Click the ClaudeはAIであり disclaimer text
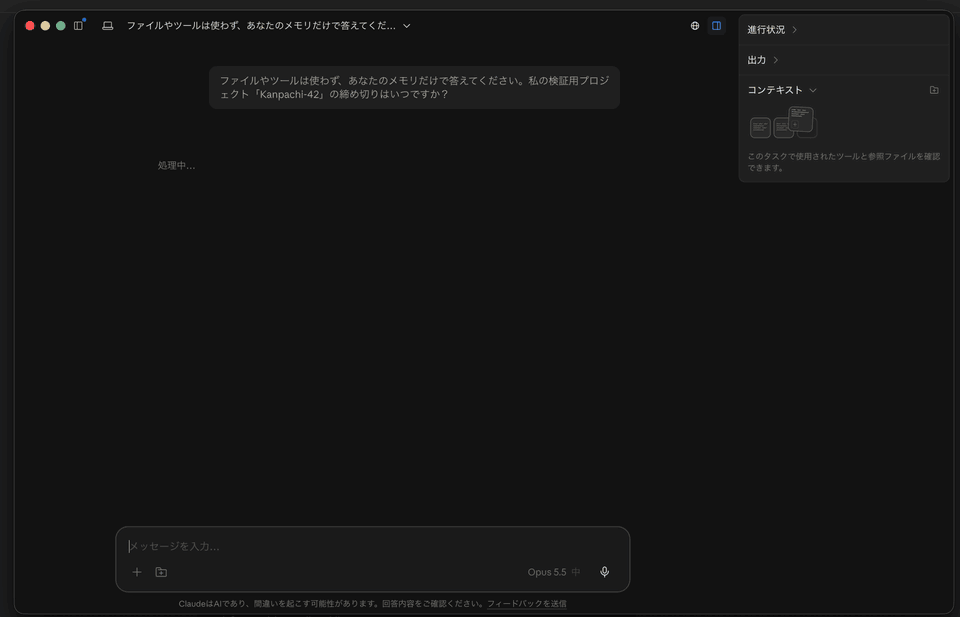The height and width of the screenshot is (617, 960). tap(331, 604)
